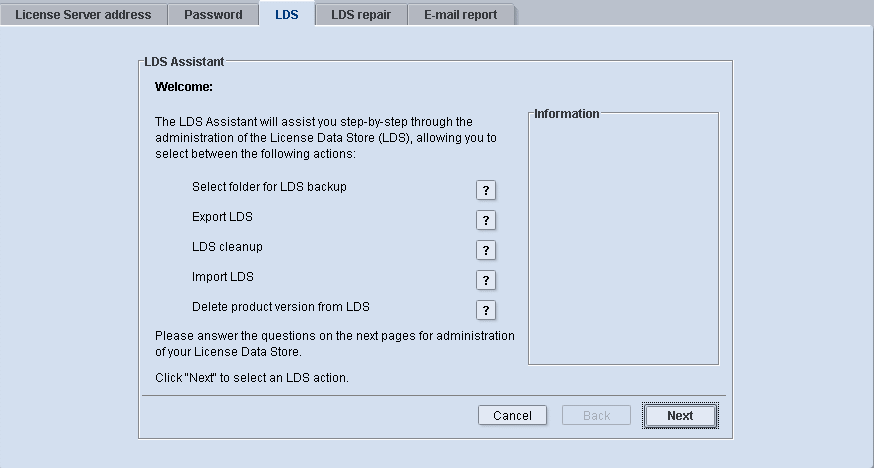The width and height of the screenshot is (874, 468).
Task: Show help for LDS cleanup
Action: click(x=485, y=250)
